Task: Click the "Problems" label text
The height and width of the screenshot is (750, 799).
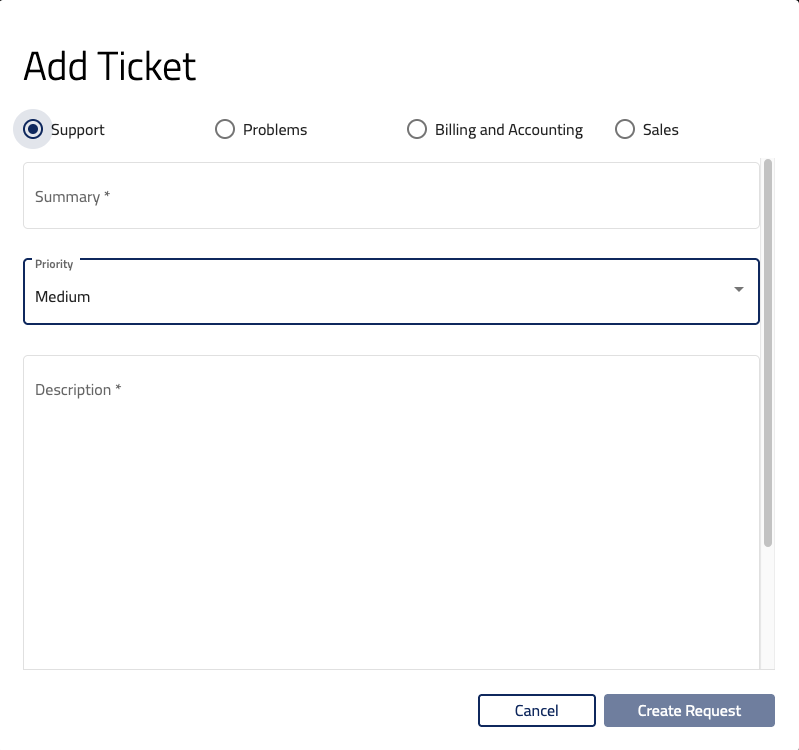Action: (x=275, y=130)
